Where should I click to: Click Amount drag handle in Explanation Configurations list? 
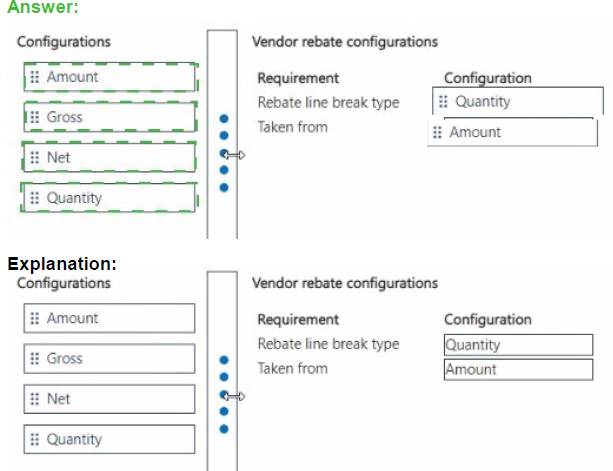[x=34, y=319]
